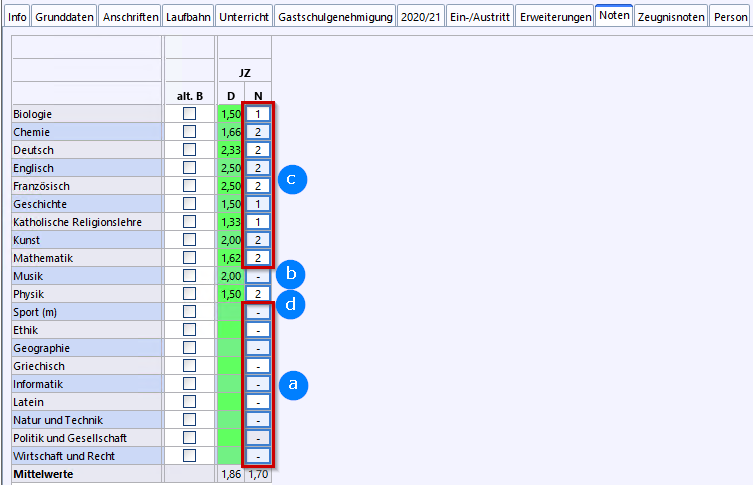Check the alt. B box for Sport (m)
The height and width of the screenshot is (485, 753).
pyautogui.click(x=190, y=312)
